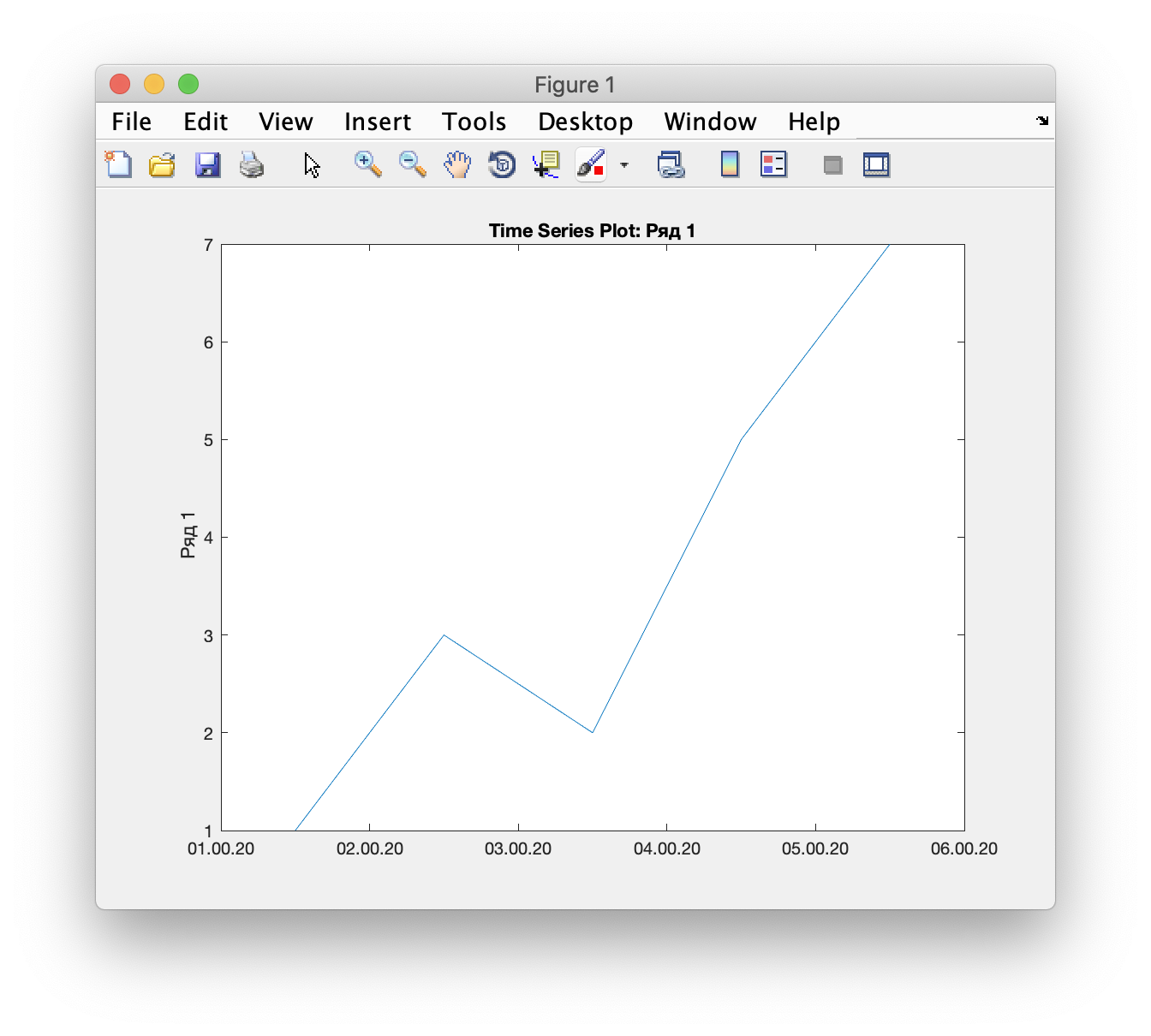Expand the brush color dropdown arrow
This screenshot has width=1151, height=1036.
click(x=624, y=164)
